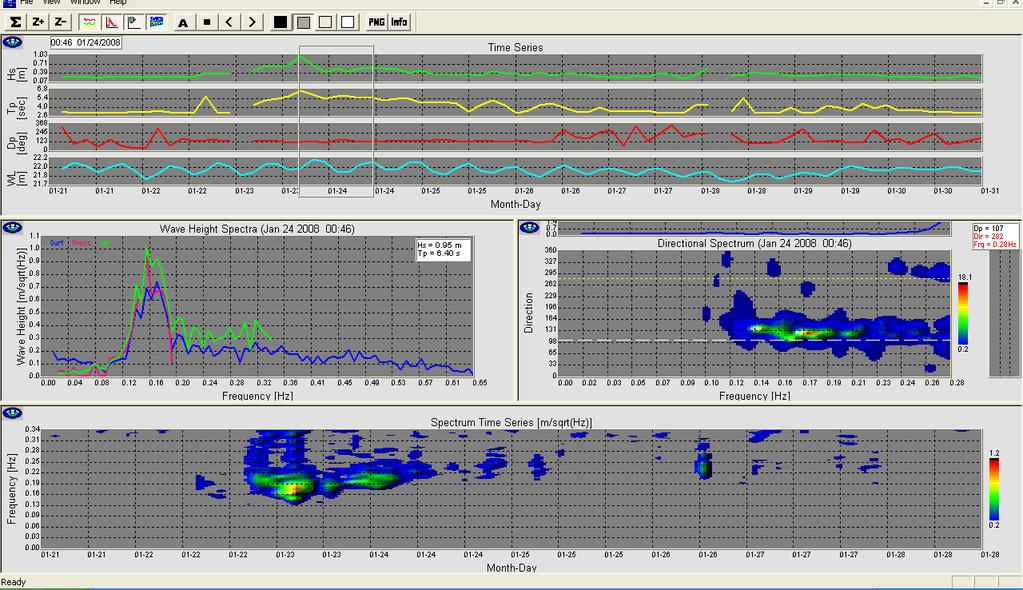Toggle the spectrum time series color-map icon
The image size is (1023, 590).
coord(156,22)
